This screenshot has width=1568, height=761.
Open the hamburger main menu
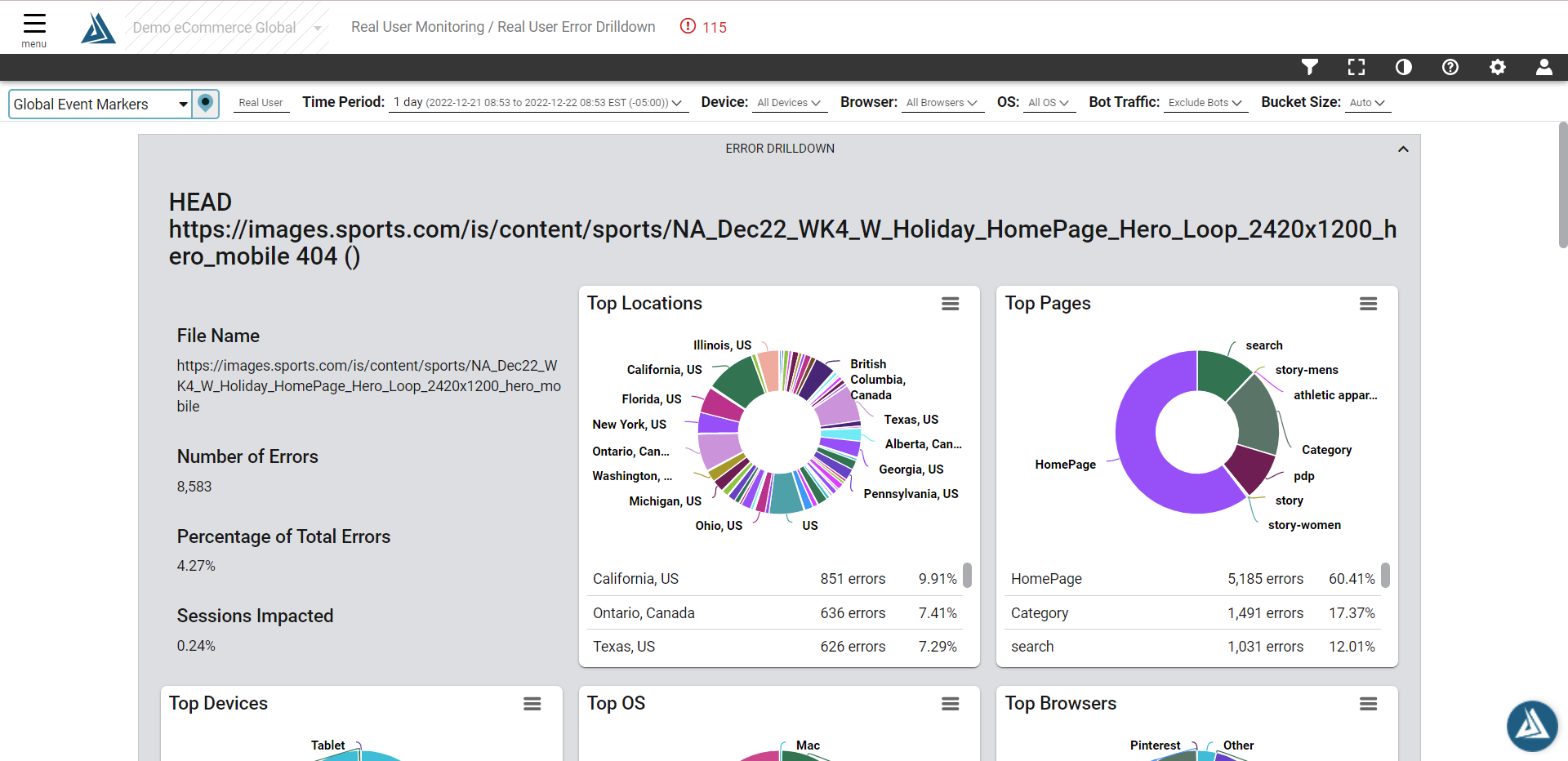(x=34, y=29)
